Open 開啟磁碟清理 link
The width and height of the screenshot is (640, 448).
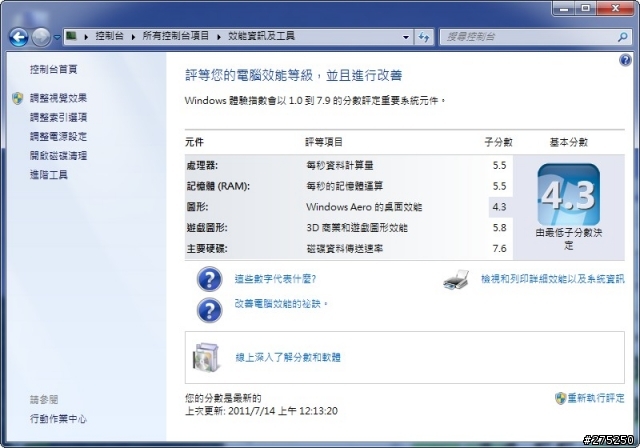(x=58, y=155)
